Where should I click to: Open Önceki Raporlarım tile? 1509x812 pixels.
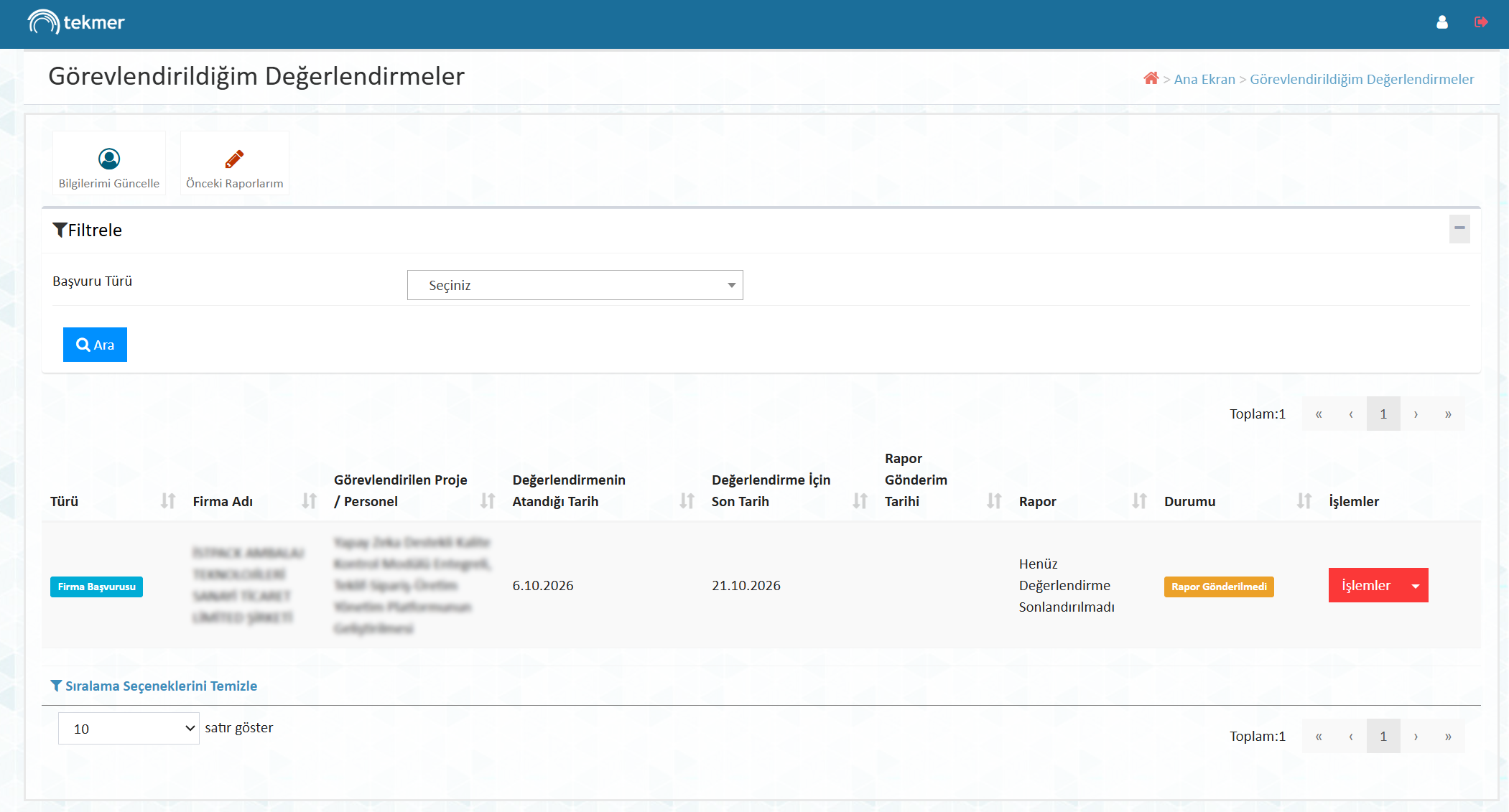235,163
